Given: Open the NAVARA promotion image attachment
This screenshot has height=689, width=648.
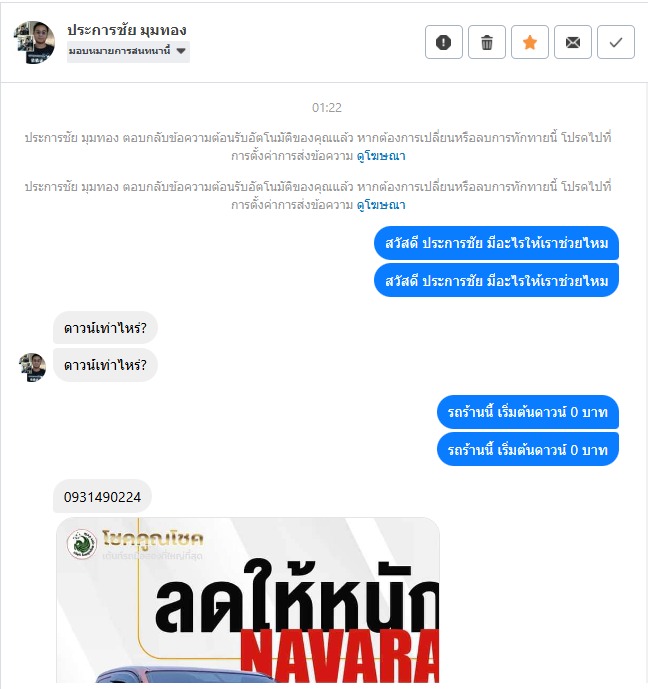Looking at the screenshot, I should click(x=248, y=600).
